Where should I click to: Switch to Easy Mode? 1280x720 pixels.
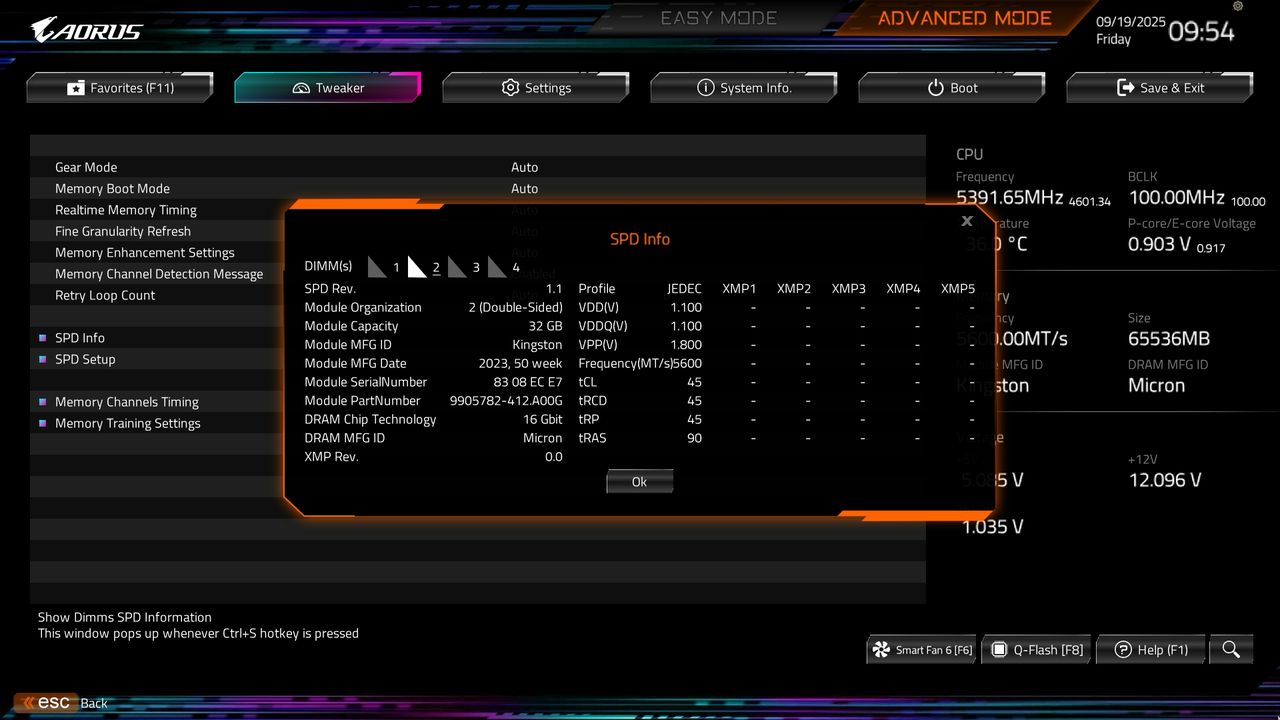tap(718, 17)
